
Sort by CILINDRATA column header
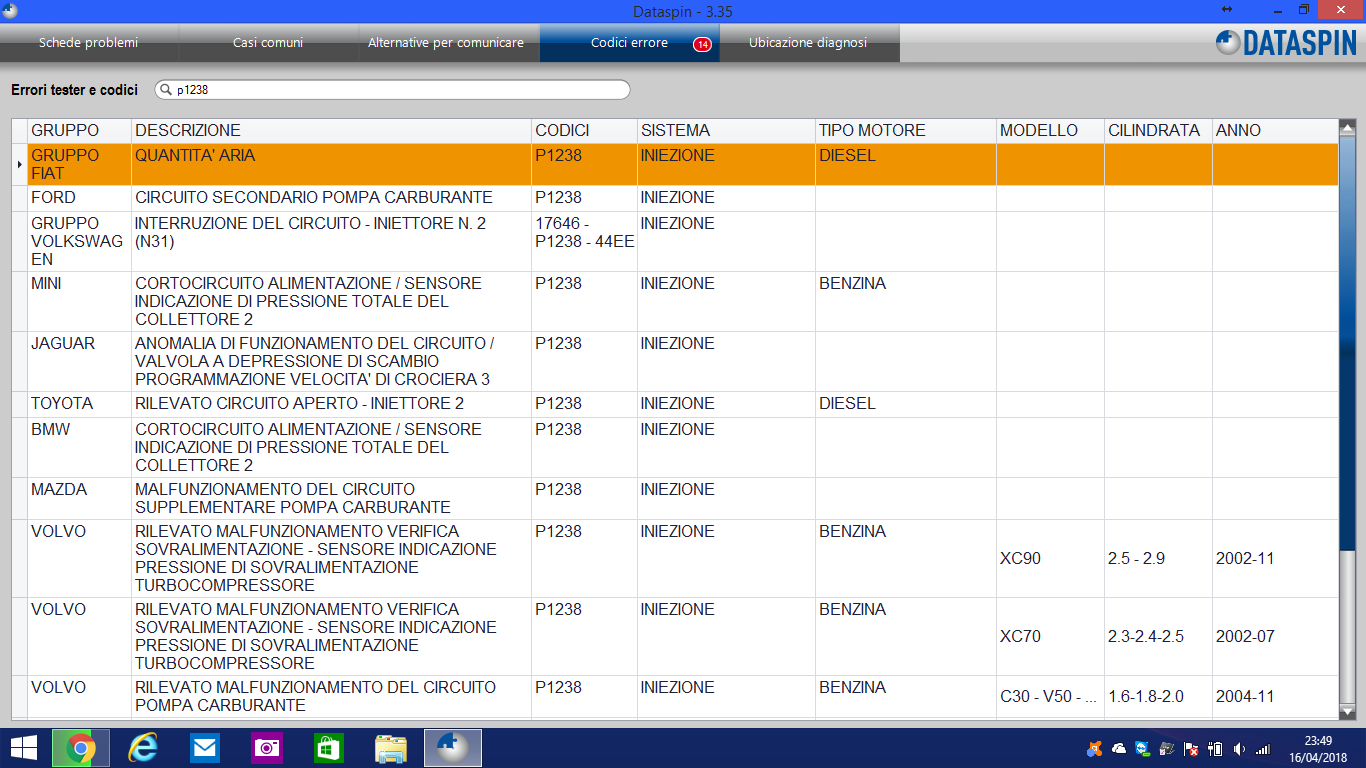pos(1158,130)
